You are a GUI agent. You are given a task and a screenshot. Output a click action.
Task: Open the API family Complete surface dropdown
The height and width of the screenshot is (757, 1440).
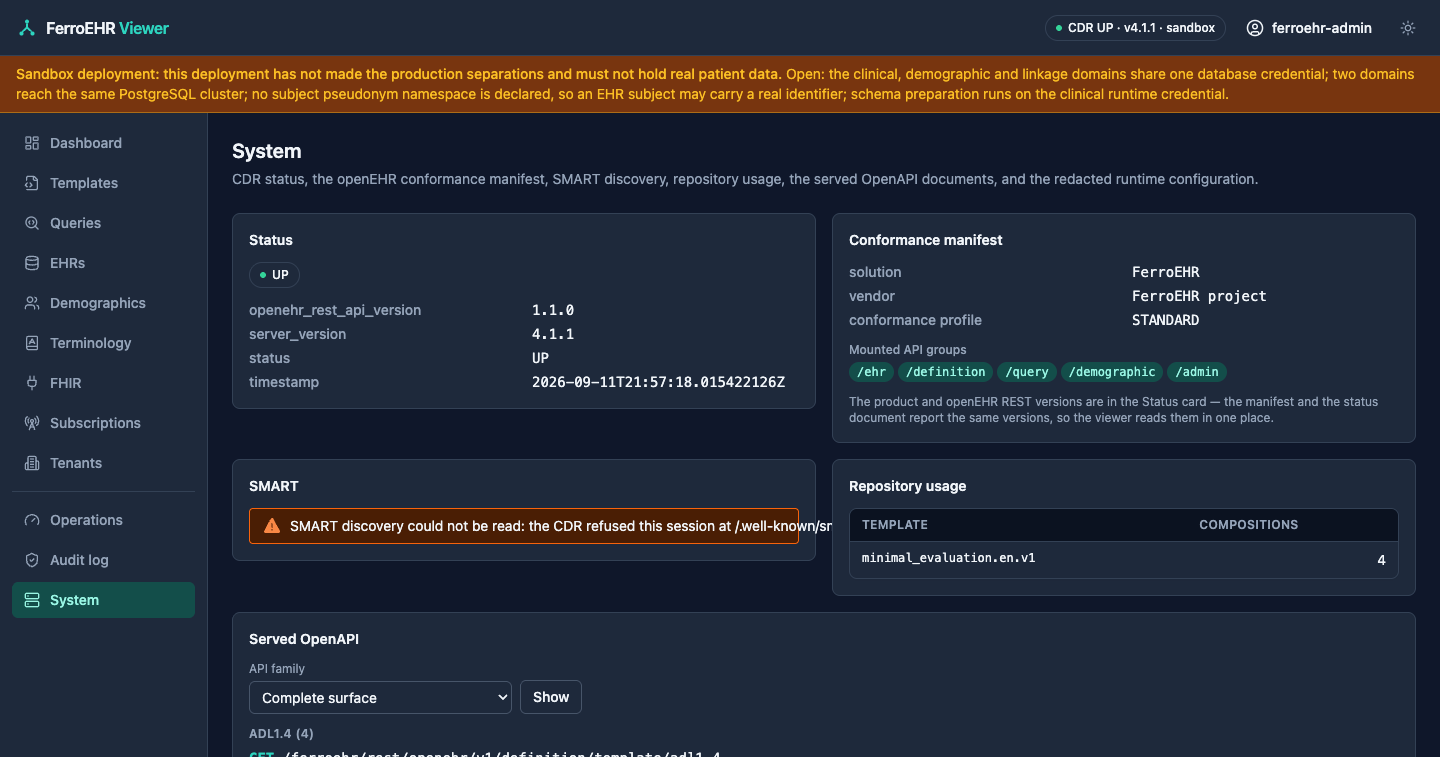pyautogui.click(x=380, y=698)
